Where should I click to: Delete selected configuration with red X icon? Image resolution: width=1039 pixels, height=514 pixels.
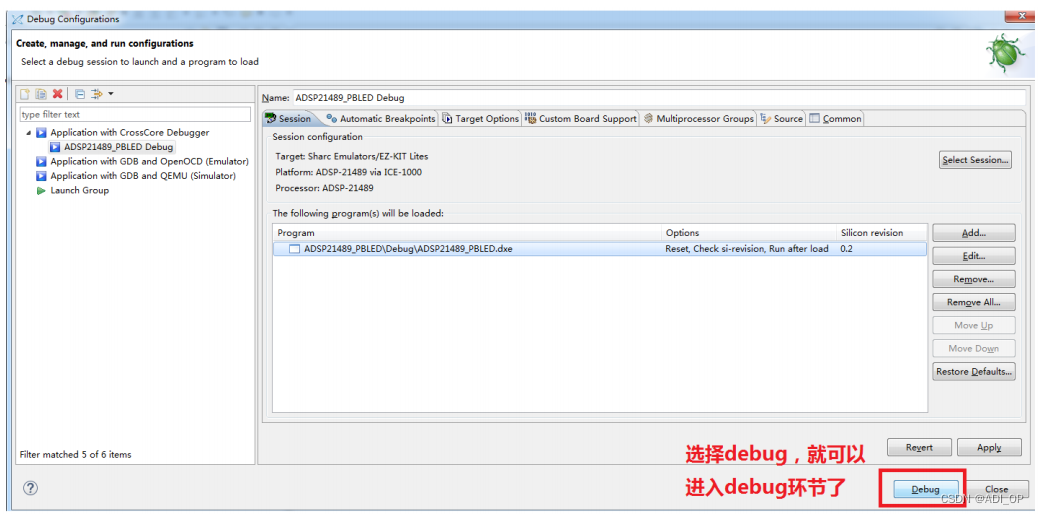58,94
